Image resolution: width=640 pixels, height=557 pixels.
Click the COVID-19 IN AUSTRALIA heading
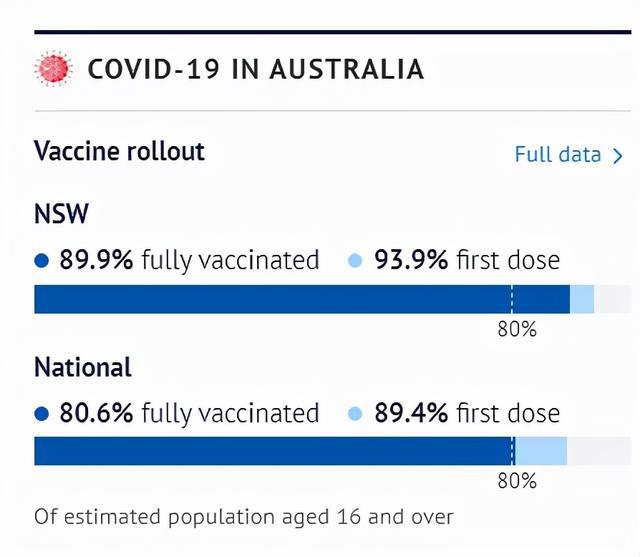pyautogui.click(x=256, y=69)
